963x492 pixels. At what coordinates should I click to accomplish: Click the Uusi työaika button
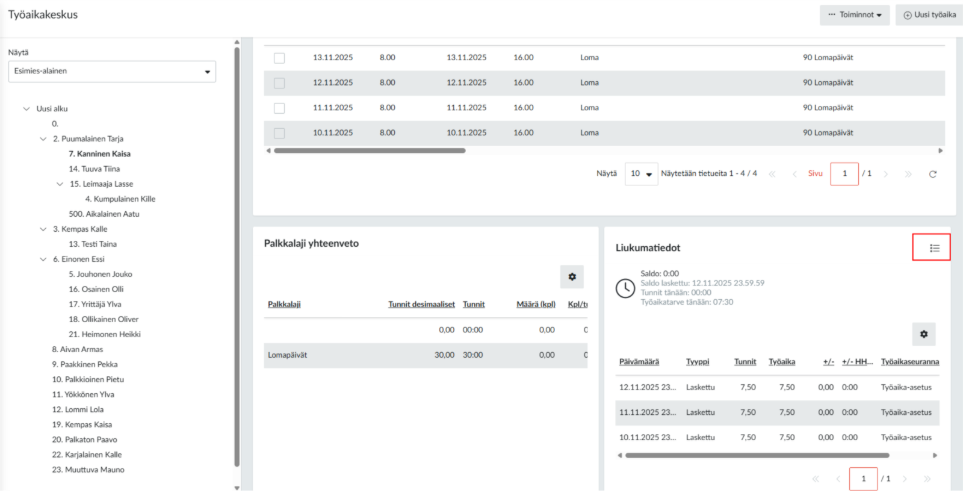(x=925, y=15)
